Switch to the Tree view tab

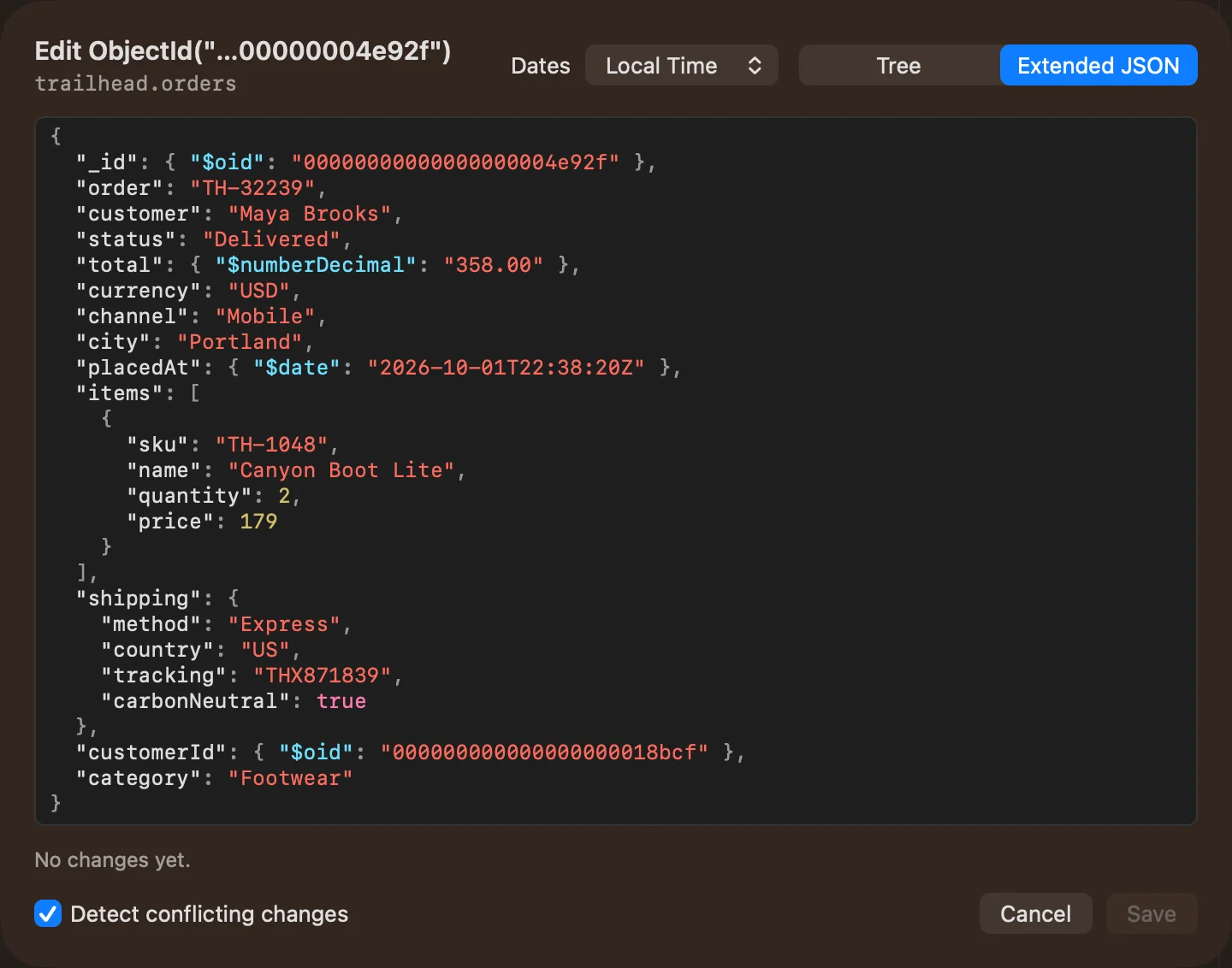click(898, 65)
